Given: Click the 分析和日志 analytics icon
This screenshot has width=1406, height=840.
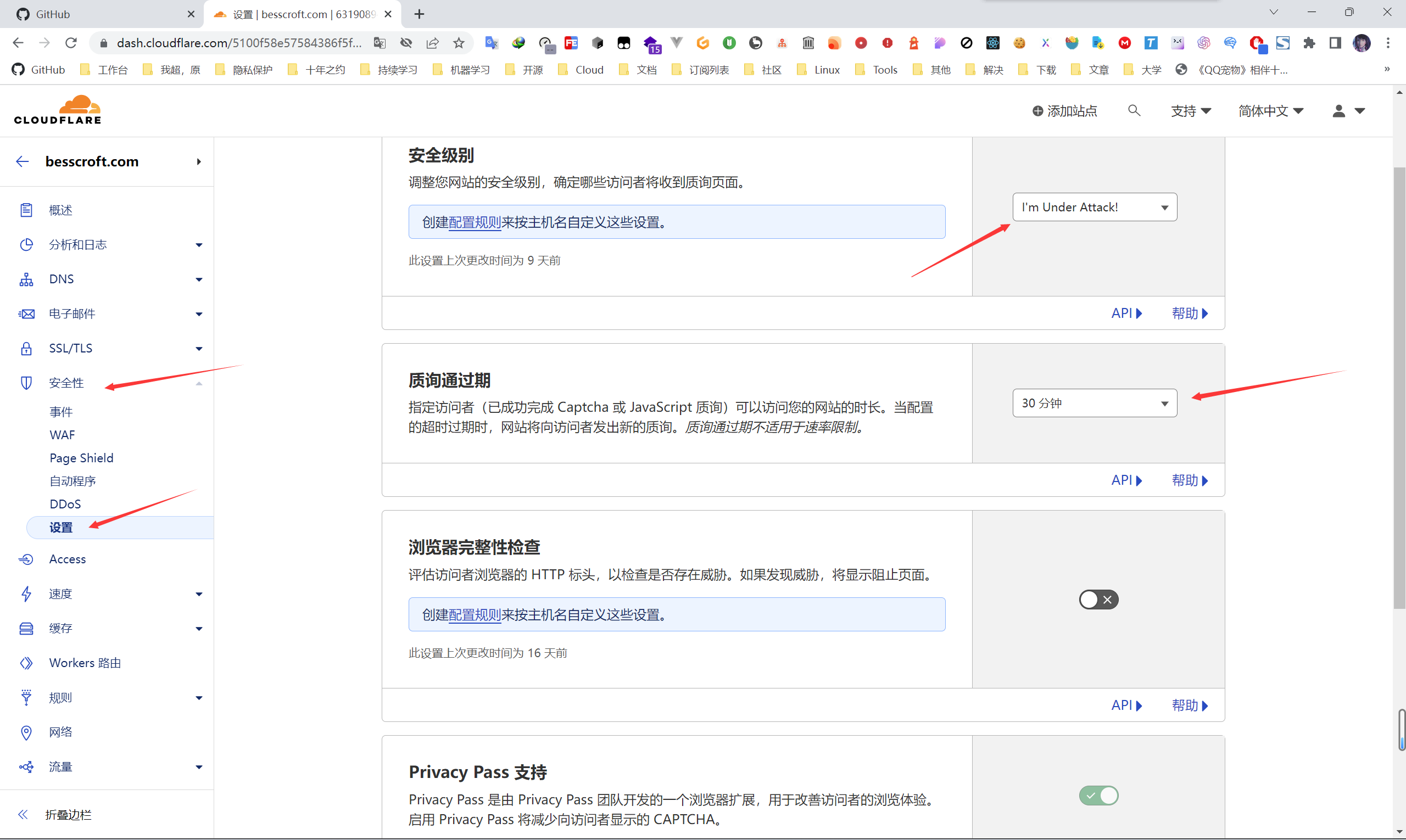Looking at the screenshot, I should 26,244.
